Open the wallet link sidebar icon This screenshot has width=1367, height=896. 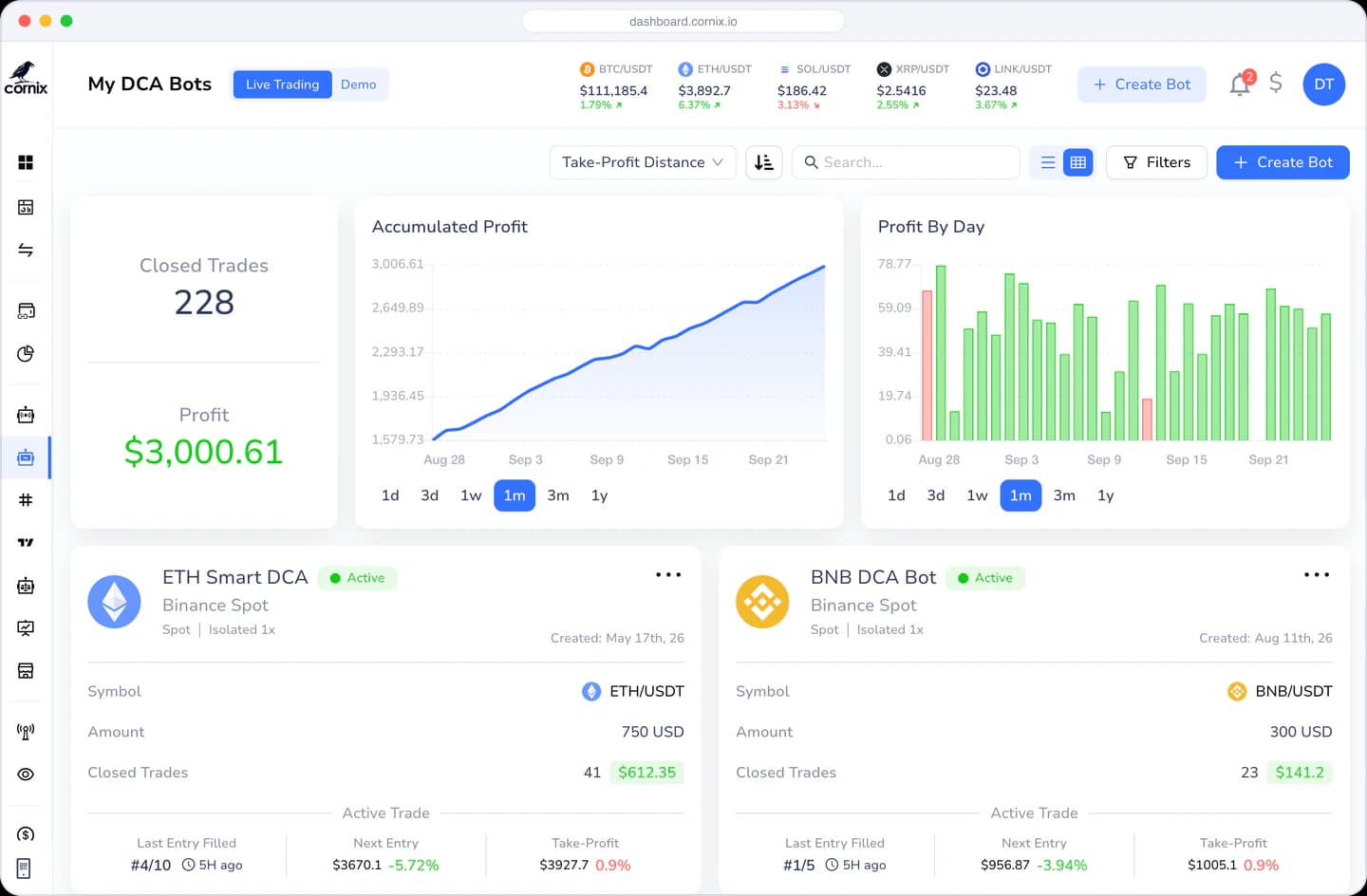(26, 310)
